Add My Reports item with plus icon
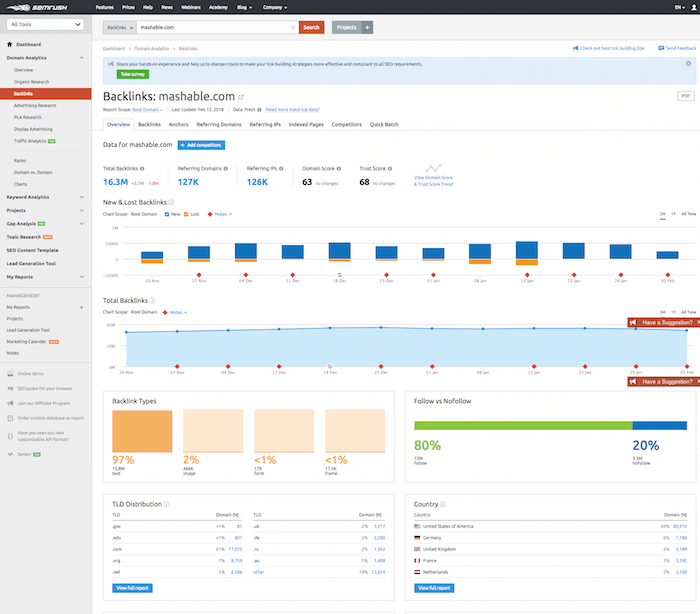This screenshot has height=614, width=700. pos(82,307)
